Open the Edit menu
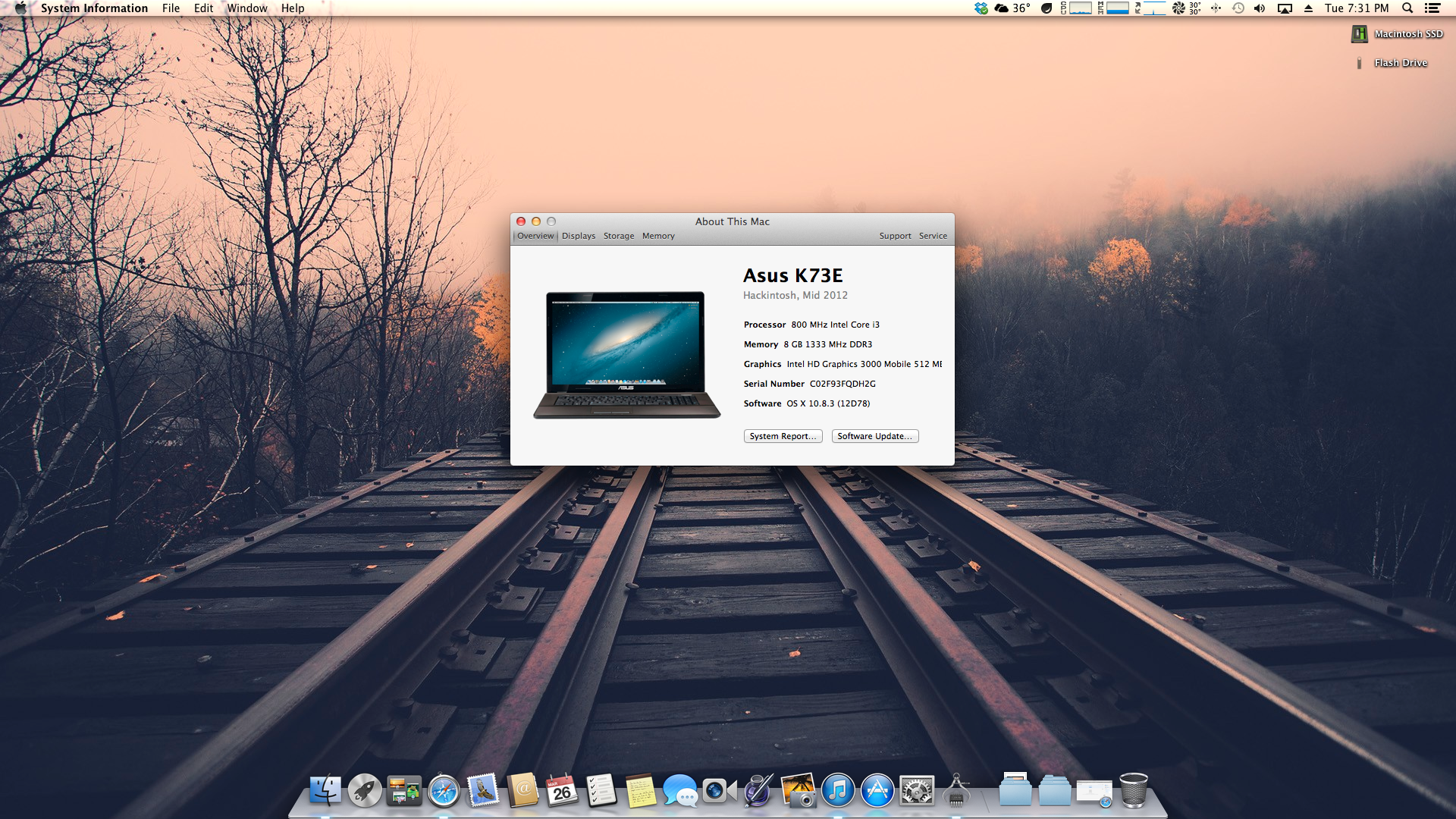Screen dimensions: 1456x819 coord(203,8)
